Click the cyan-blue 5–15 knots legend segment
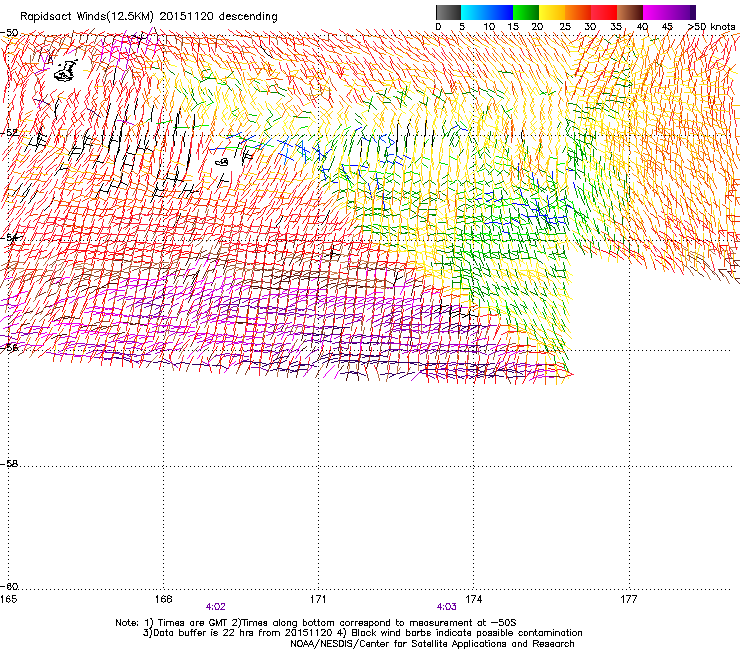This screenshot has height=650, width=740. click(x=487, y=12)
